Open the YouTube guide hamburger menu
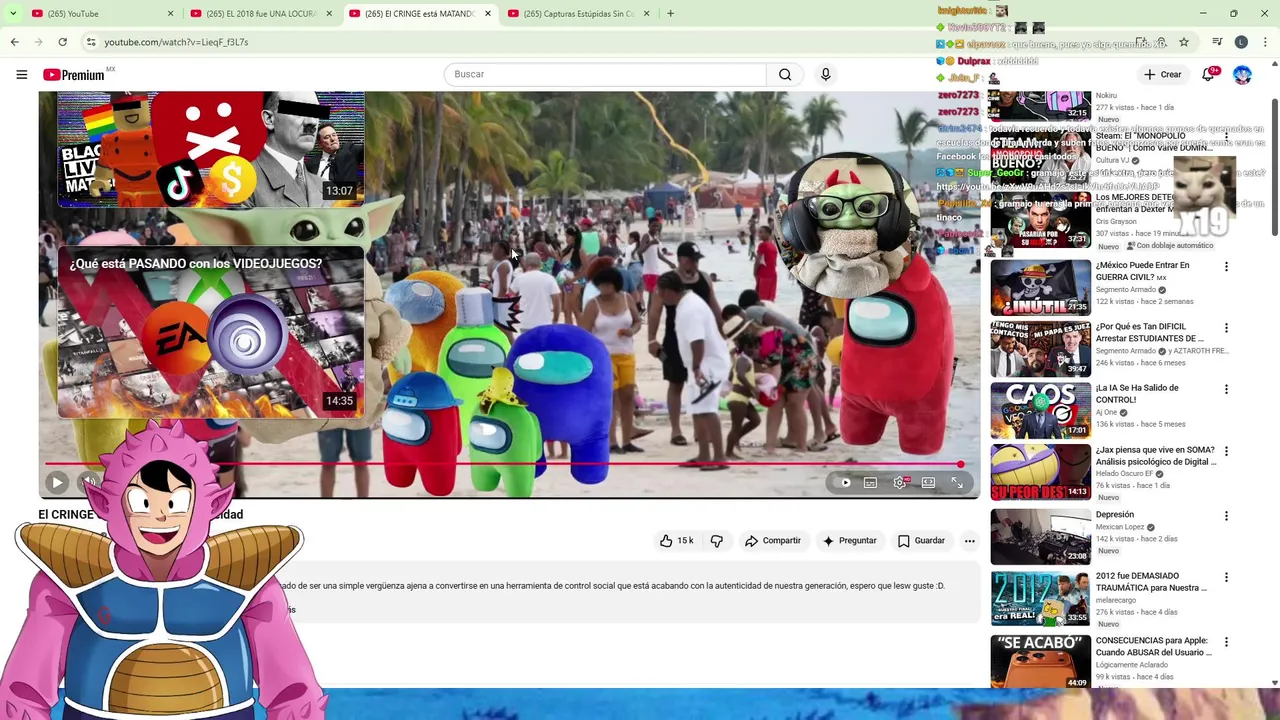 point(21,74)
